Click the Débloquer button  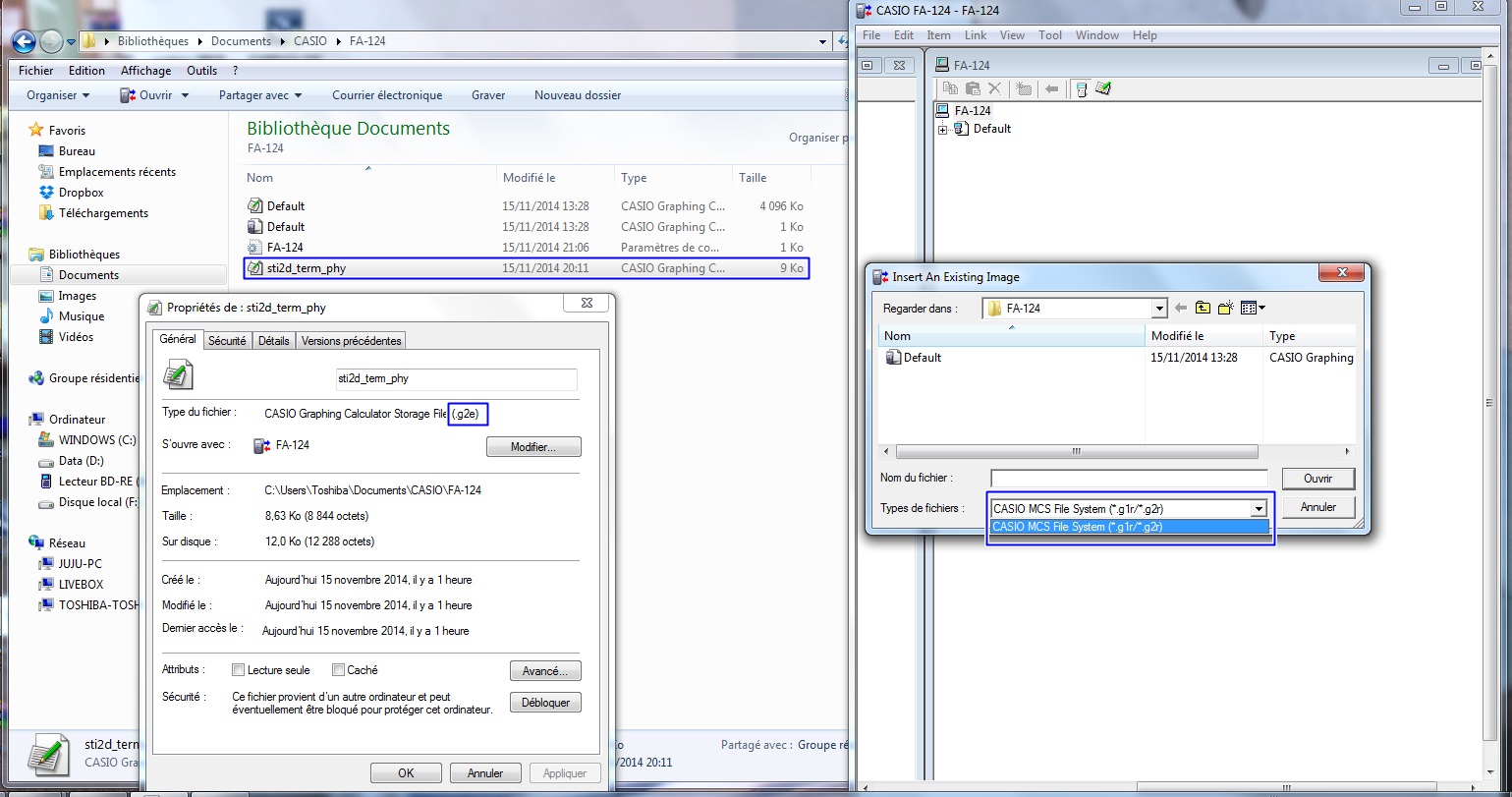545,703
